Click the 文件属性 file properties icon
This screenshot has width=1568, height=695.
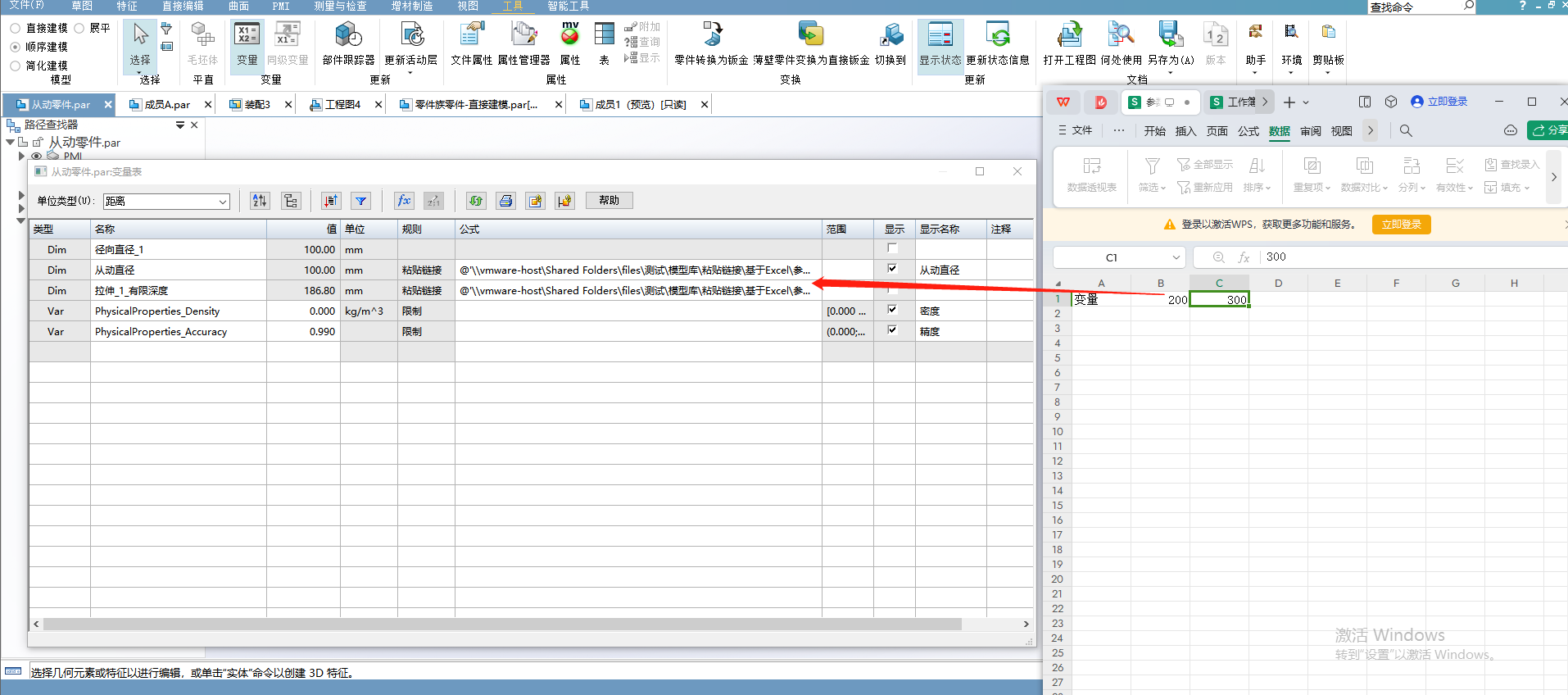coord(471,43)
